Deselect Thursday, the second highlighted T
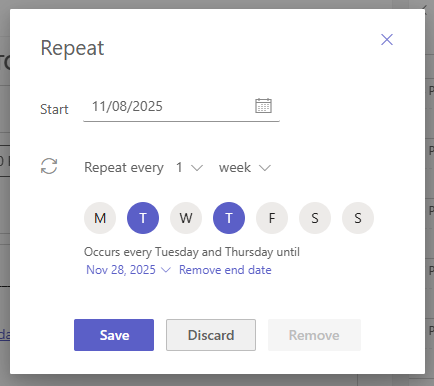 tap(229, 218)
